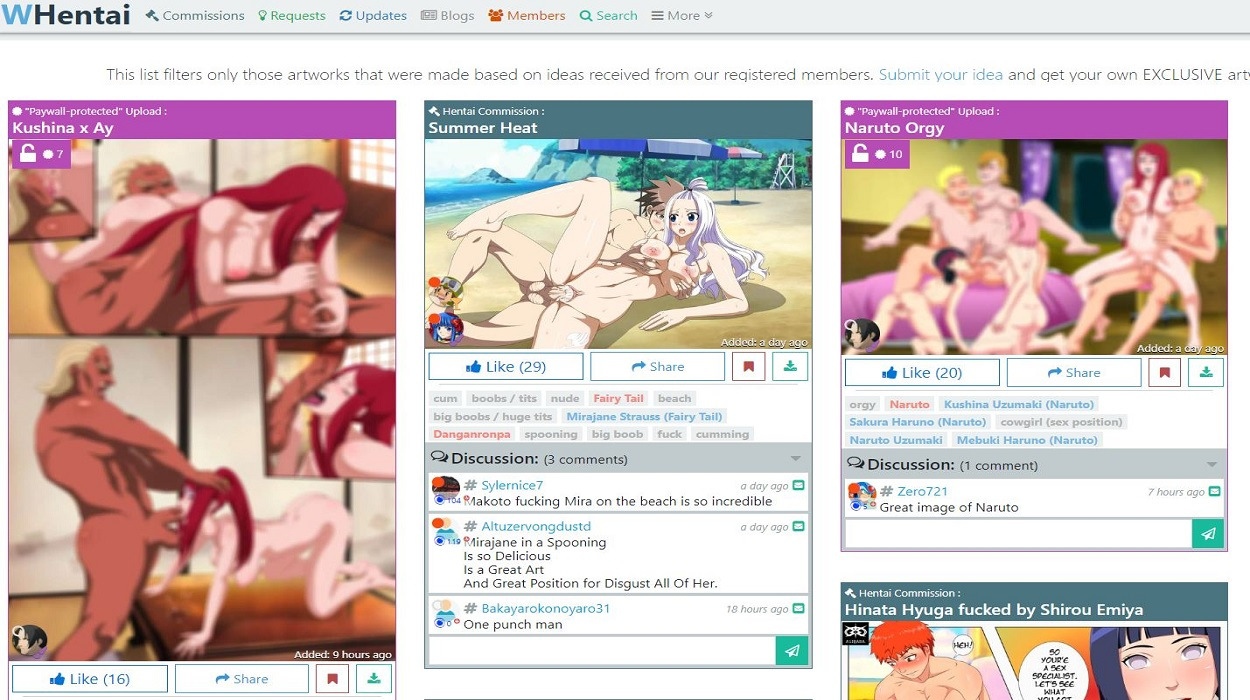Viewport: 1250px width, 700px height.
Task: Click download icon on Kushina x Ay card
Action: [x=374, y=679]
